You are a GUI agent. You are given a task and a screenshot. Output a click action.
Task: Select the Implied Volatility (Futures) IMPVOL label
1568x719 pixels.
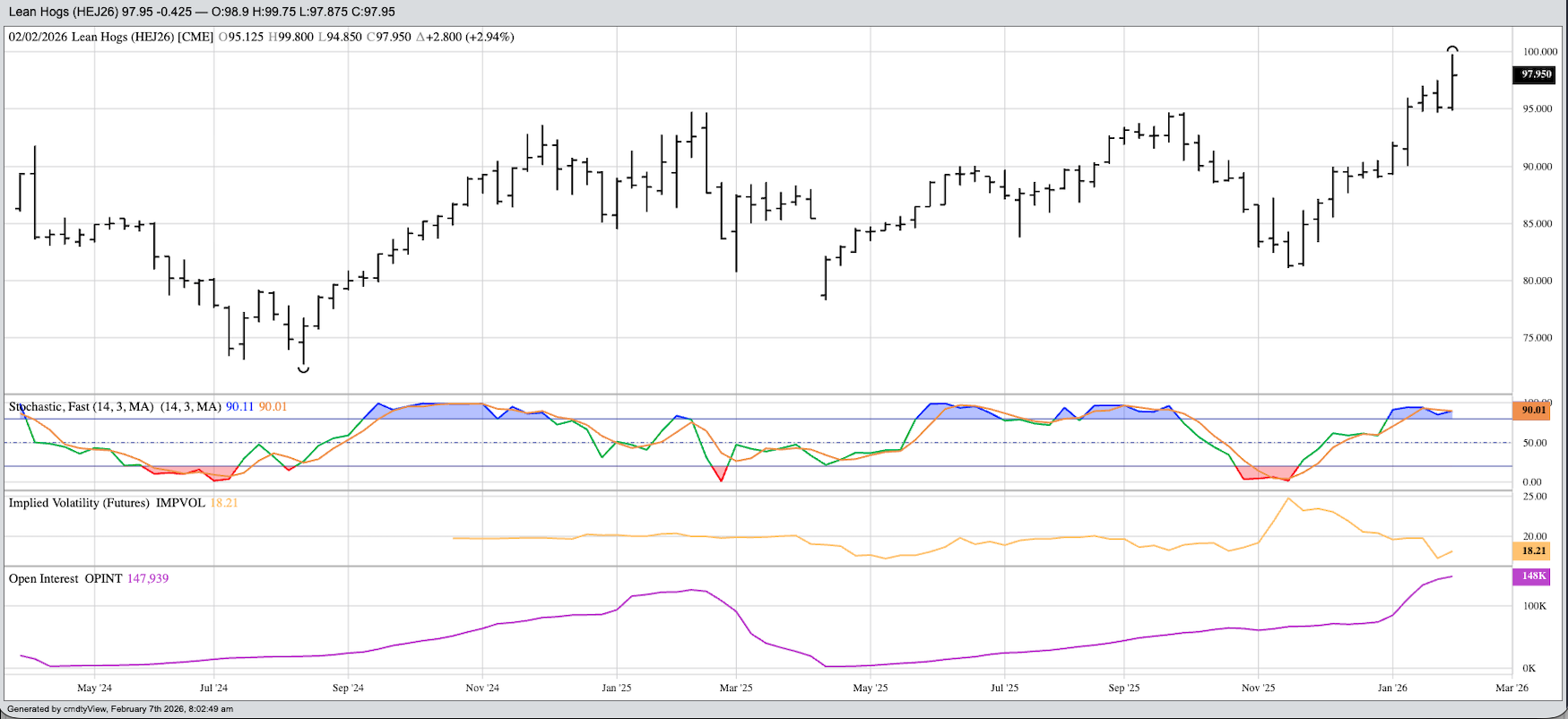[x=107, y=503]
